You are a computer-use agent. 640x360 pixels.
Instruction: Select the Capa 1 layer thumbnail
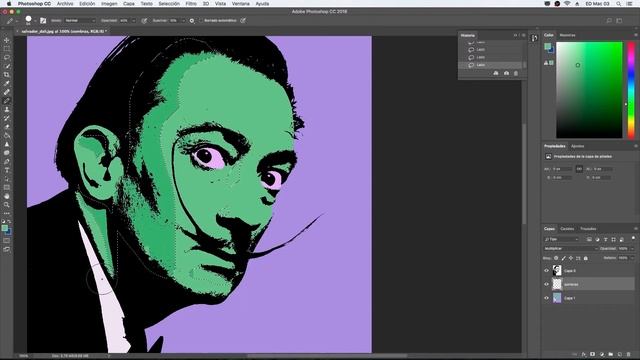(x=557, y=298)
